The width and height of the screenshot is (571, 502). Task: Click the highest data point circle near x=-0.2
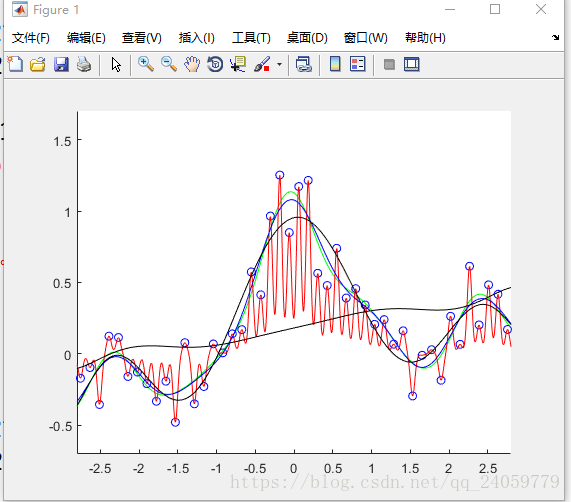[279, 175]
